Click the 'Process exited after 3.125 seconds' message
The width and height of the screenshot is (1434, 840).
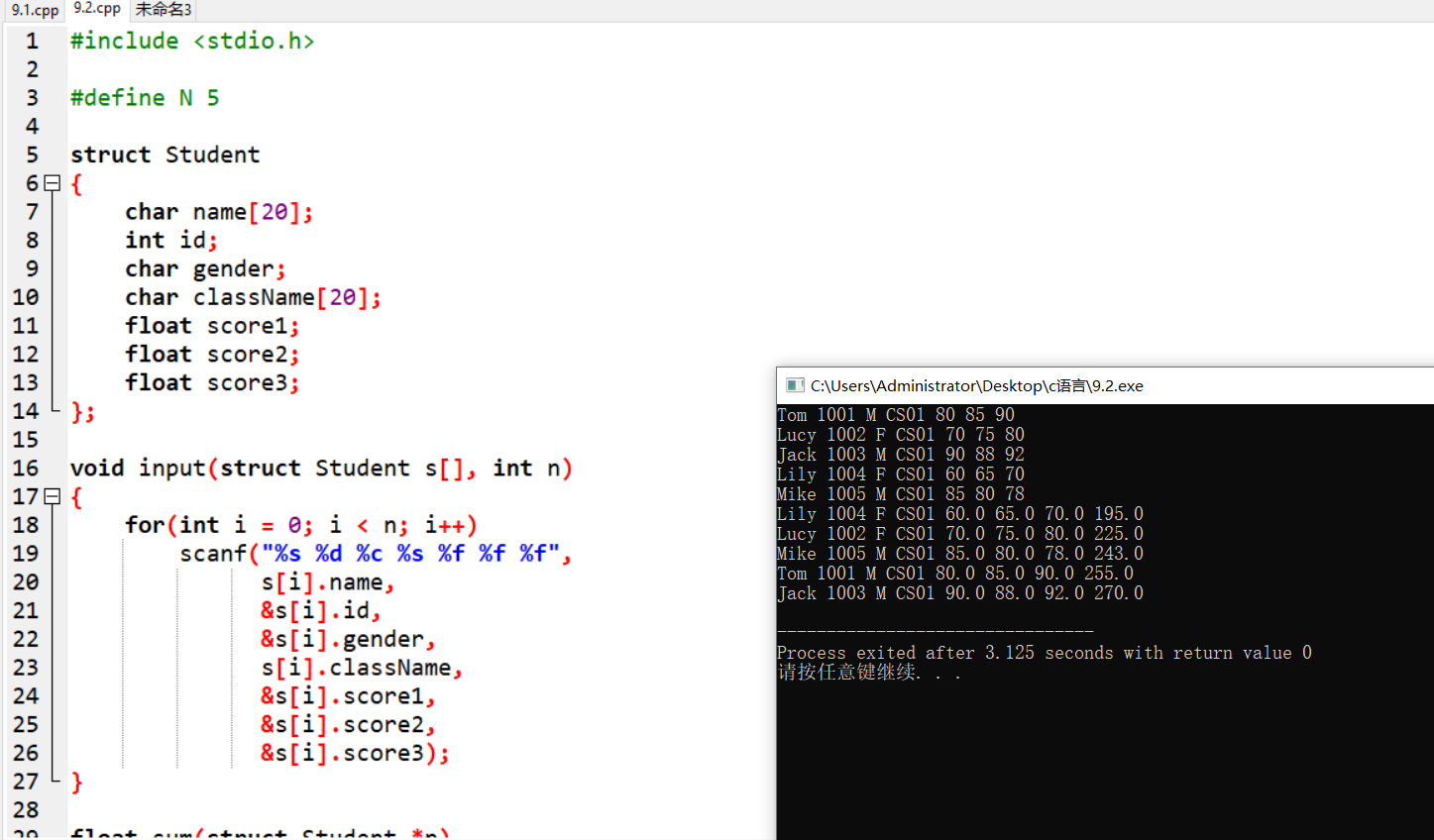tap(1045, 653)
